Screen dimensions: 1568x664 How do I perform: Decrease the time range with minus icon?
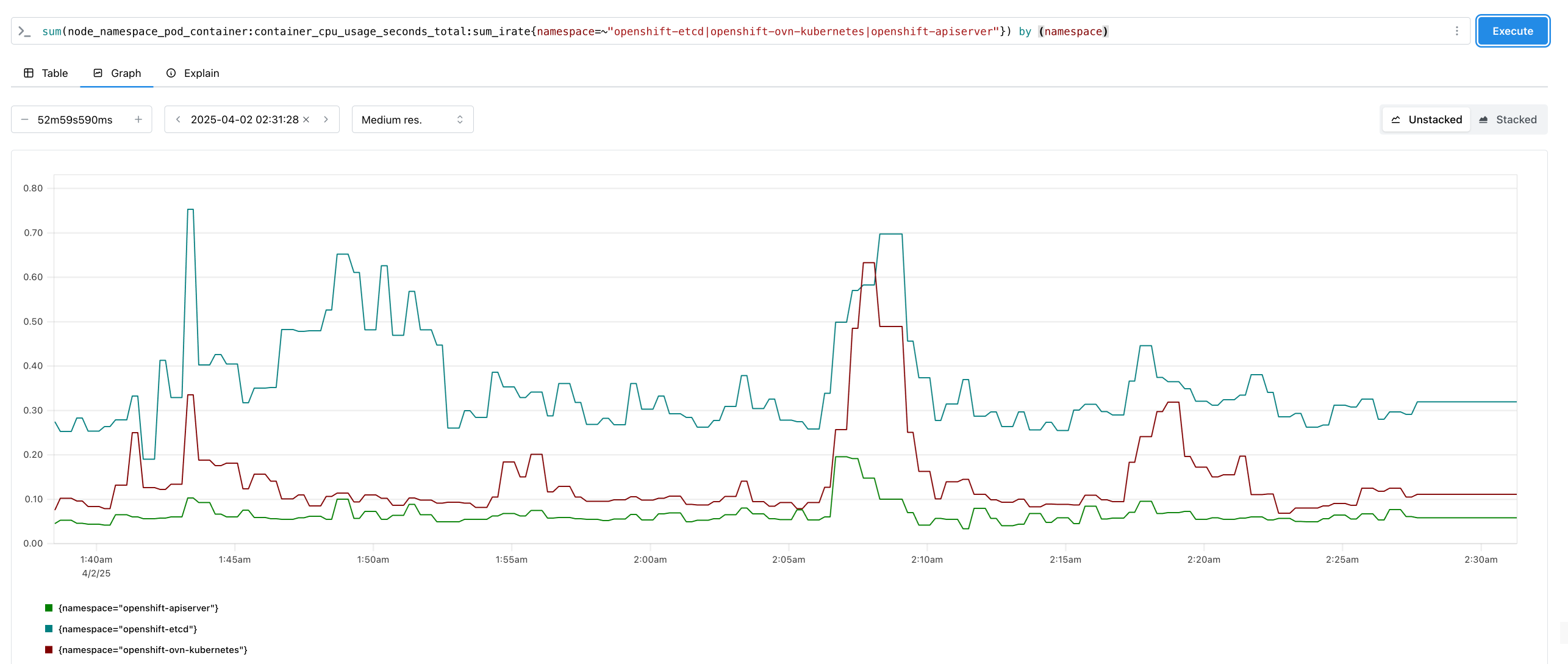[25, 120]
